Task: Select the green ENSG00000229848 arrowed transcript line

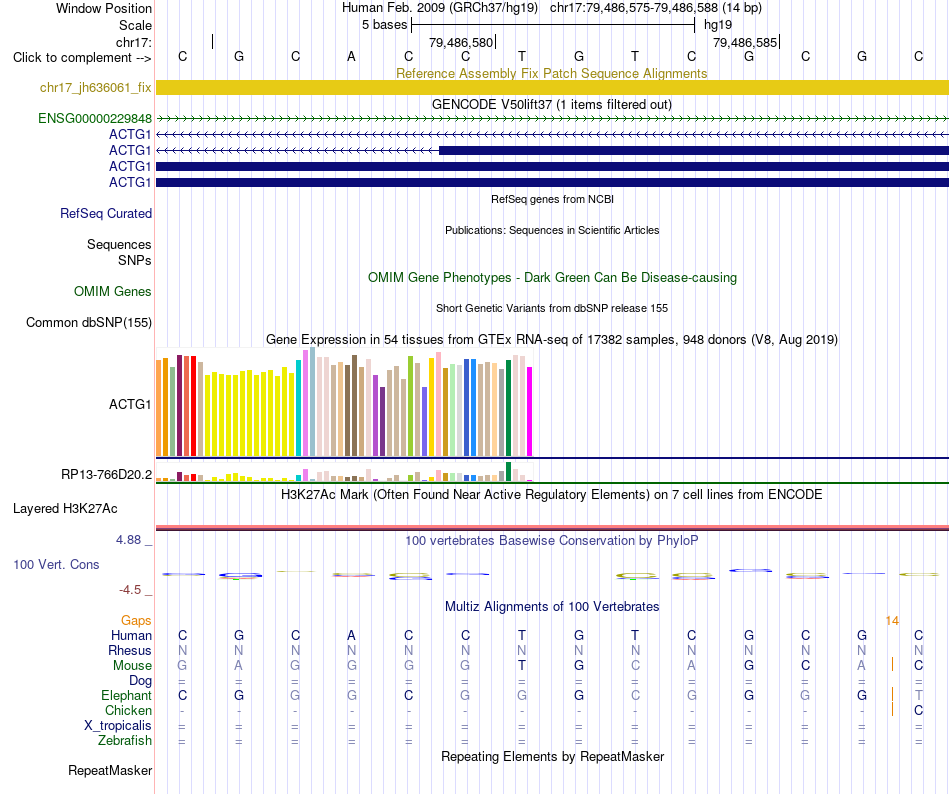Action: click(x=552, y=119)
